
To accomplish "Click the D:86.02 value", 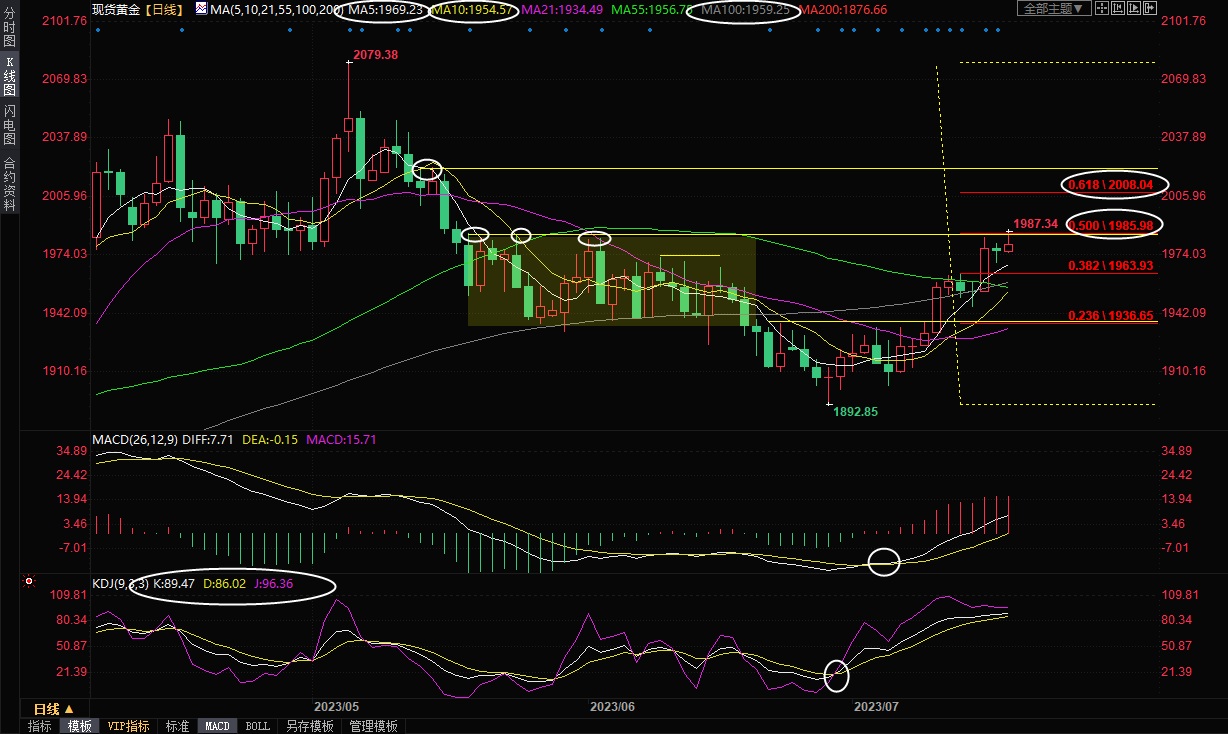I will pos(225,583).
